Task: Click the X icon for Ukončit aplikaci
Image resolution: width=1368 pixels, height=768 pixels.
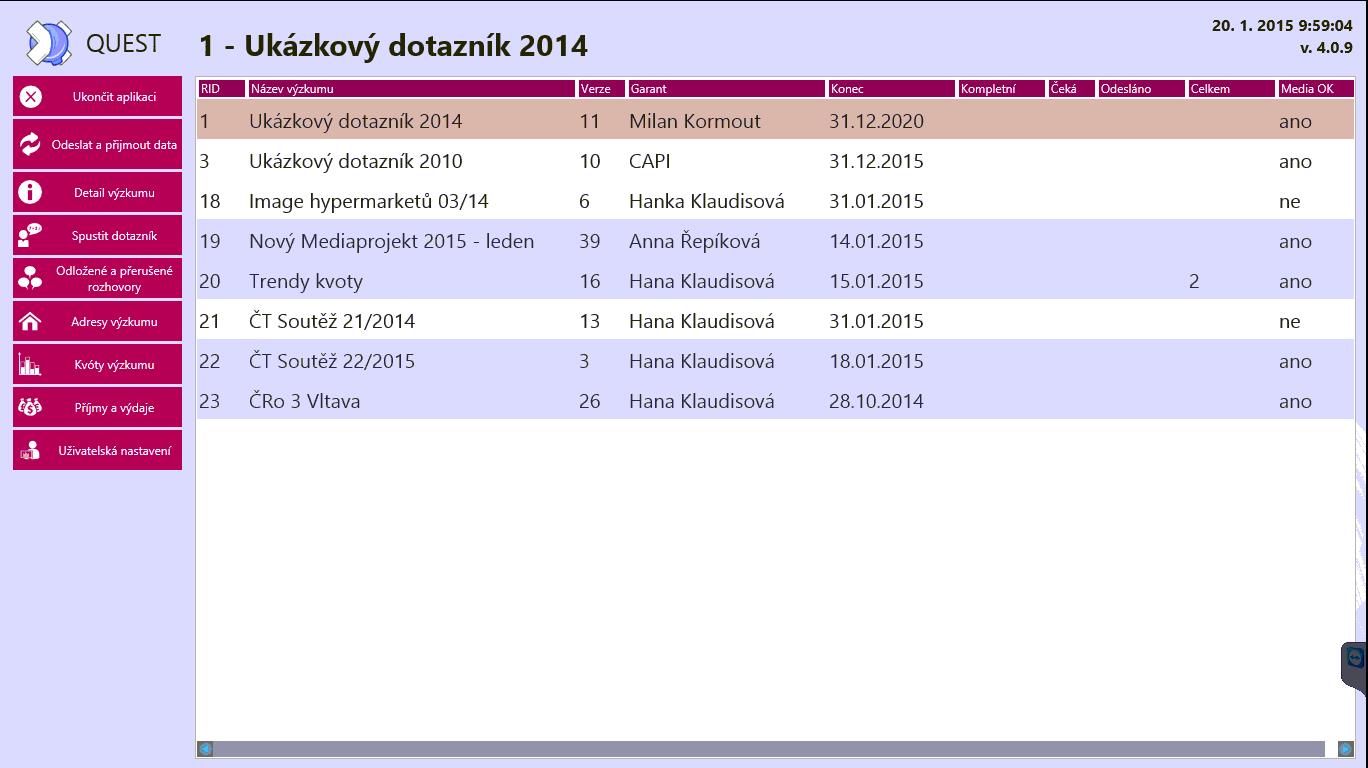Action: pyautogui.click(x=31, y=97)
